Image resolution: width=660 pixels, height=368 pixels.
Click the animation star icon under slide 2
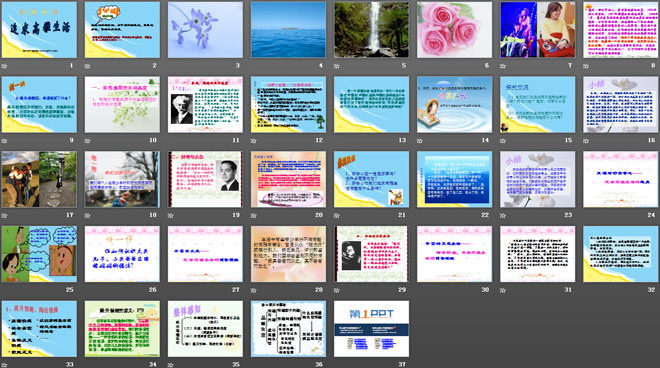(x=88, y=66)
